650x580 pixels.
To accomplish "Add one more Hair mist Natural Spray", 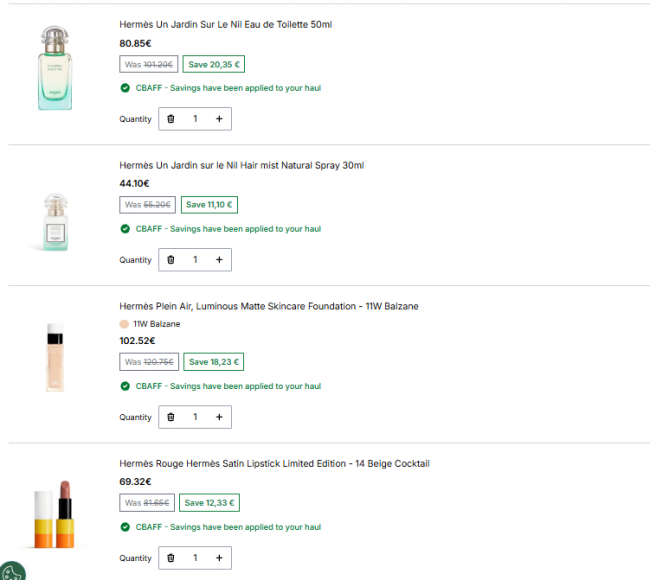I will coord(219,260).
